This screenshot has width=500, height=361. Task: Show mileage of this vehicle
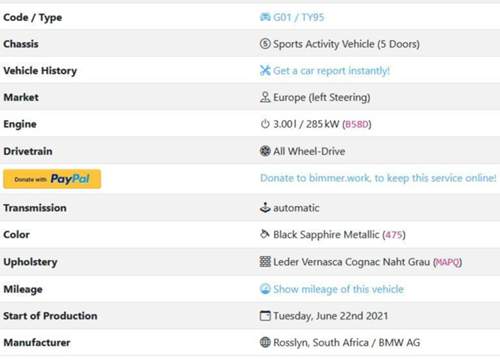tap(338, 289)
